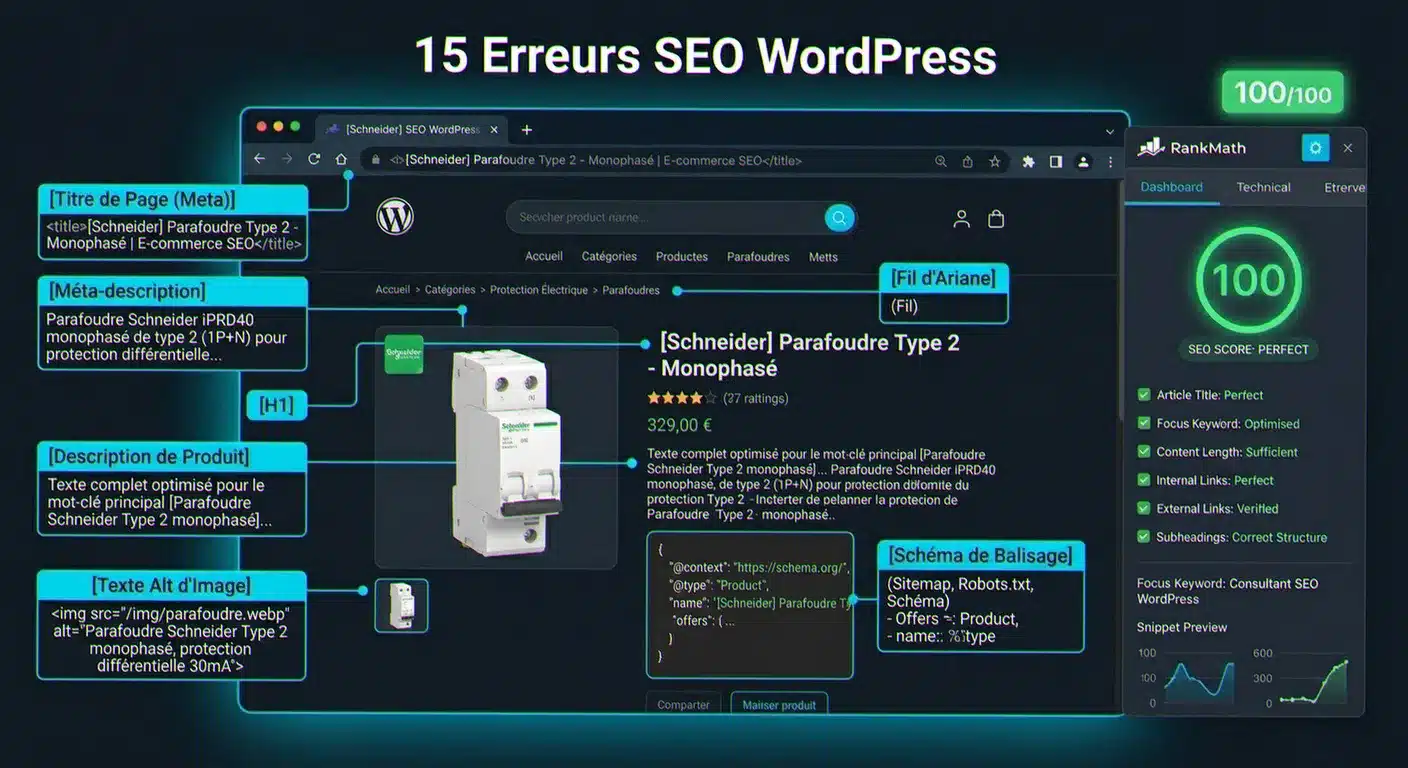This screenshot has height=768, width=1408.
Task: Open the browser three-dot menu
Action: (1110, 161)
